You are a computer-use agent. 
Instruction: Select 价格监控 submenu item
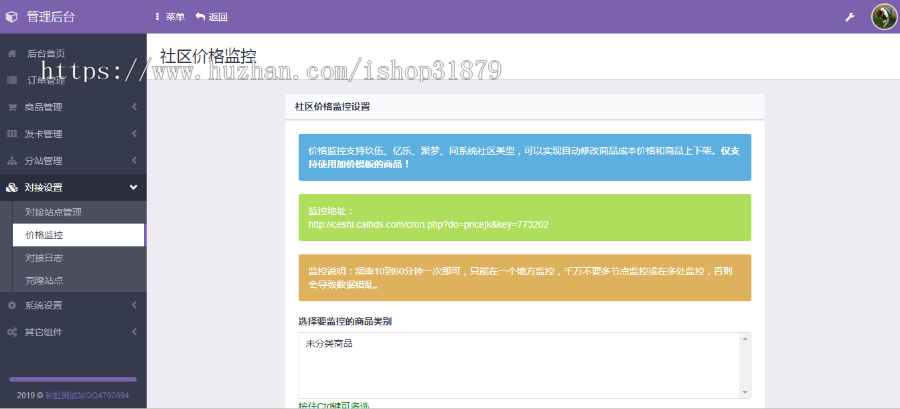tap(78, 235)
